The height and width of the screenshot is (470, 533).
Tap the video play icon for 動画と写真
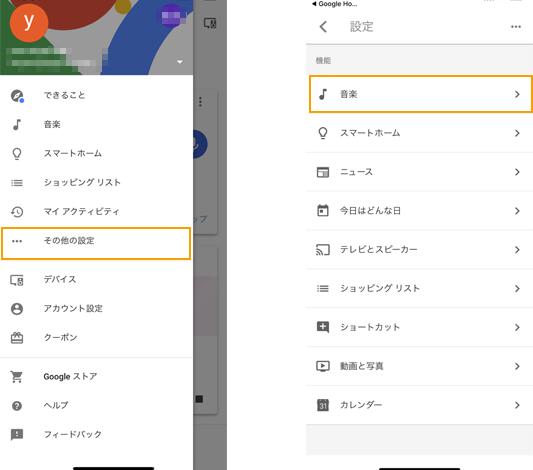click(x=323, y=366)
